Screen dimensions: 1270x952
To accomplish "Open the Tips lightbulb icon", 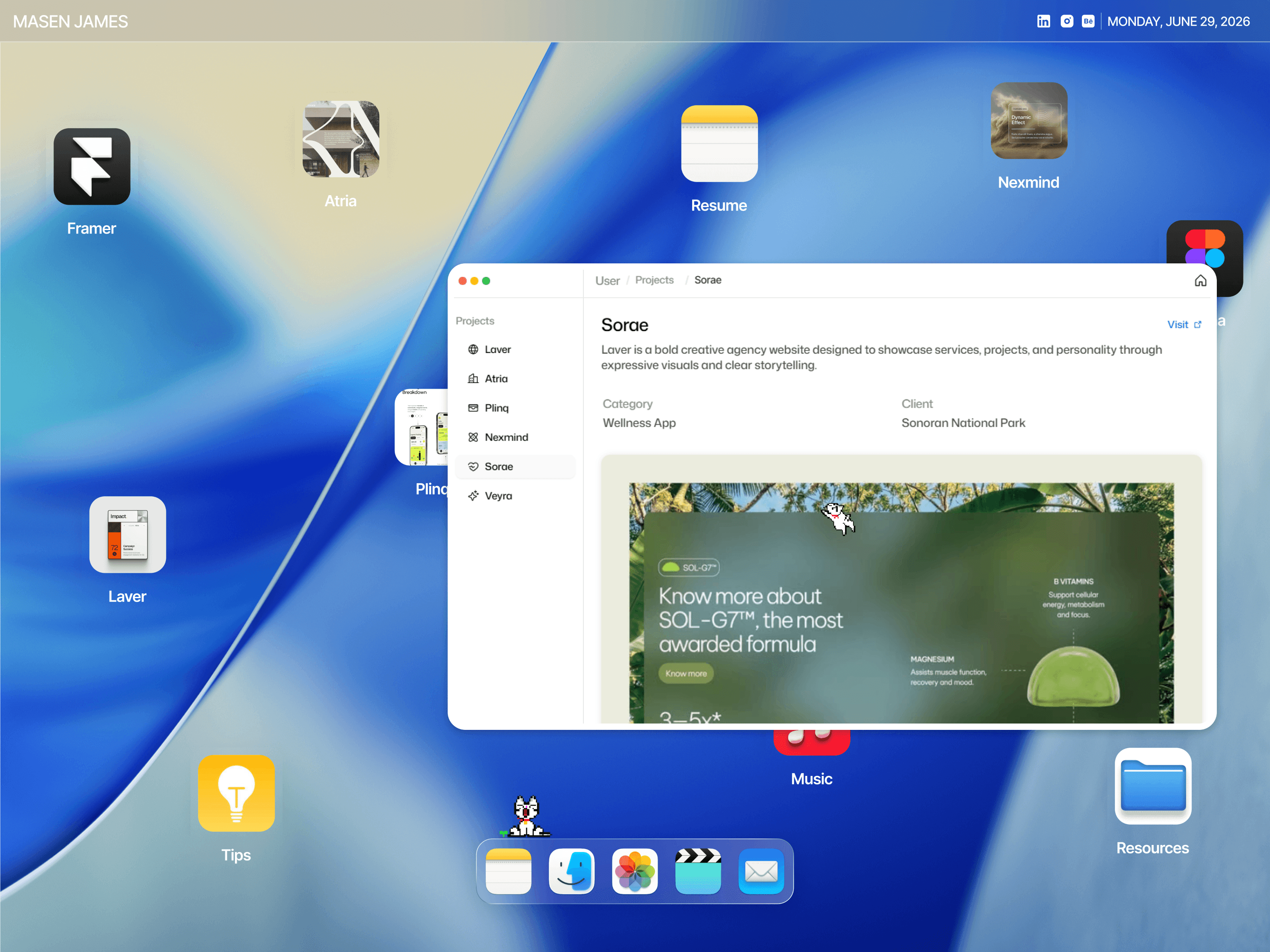I will (237, 793).
